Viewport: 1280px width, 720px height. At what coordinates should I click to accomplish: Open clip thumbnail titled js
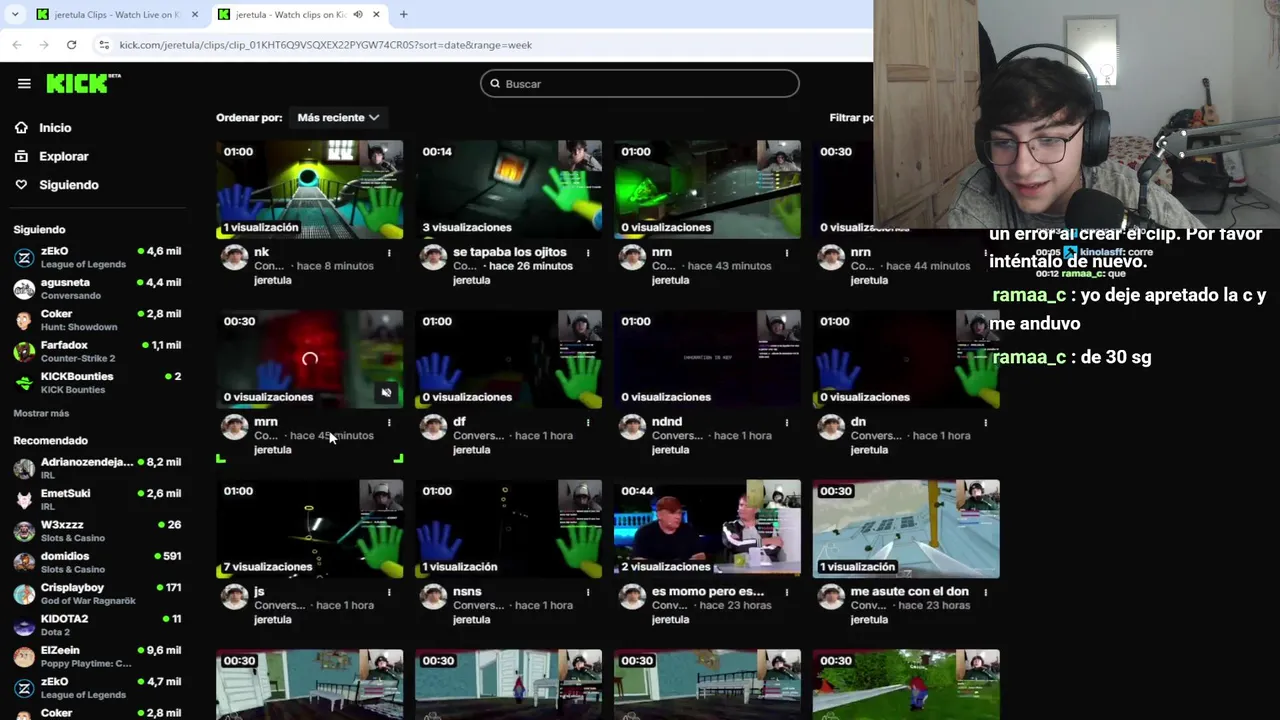point(310,529)
